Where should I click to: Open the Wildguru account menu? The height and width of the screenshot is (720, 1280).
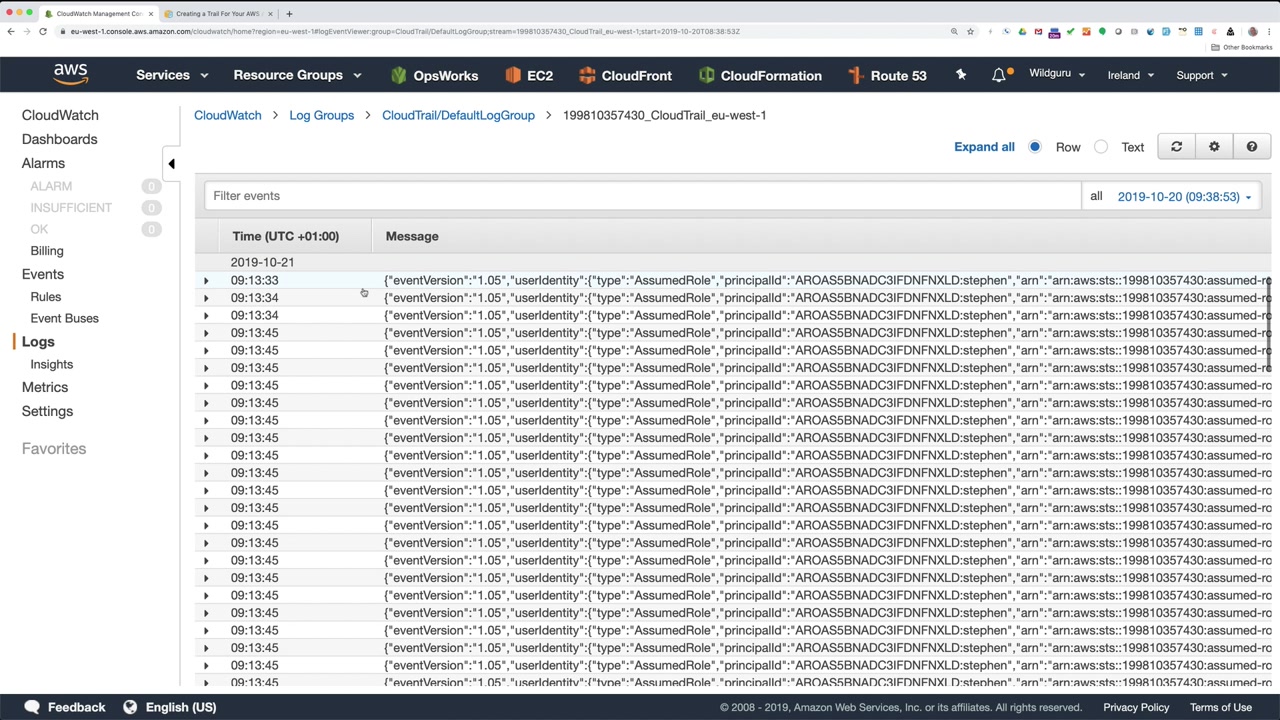1056,75
